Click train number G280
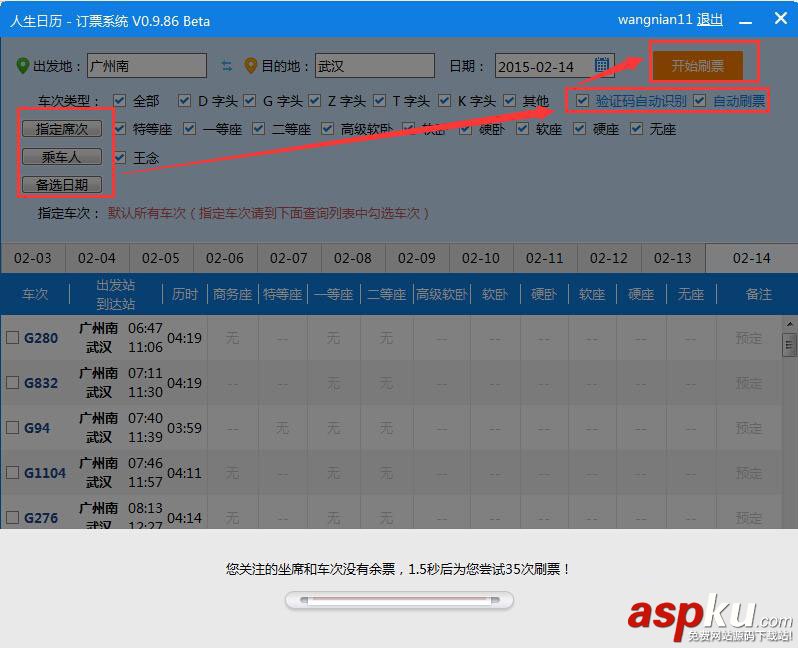Viewport: 798px width, 648px height. pos(41,338)
